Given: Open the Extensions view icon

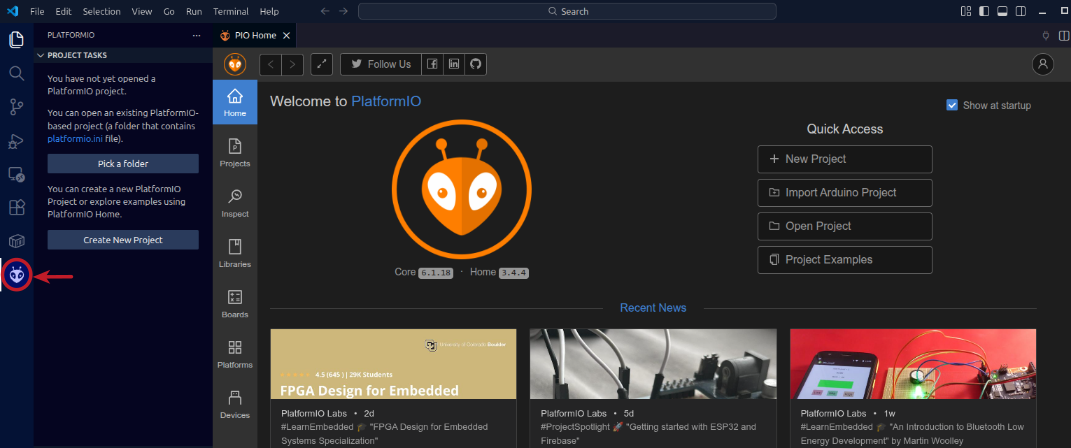Looking at the screenshot, I should coord(16,207).
